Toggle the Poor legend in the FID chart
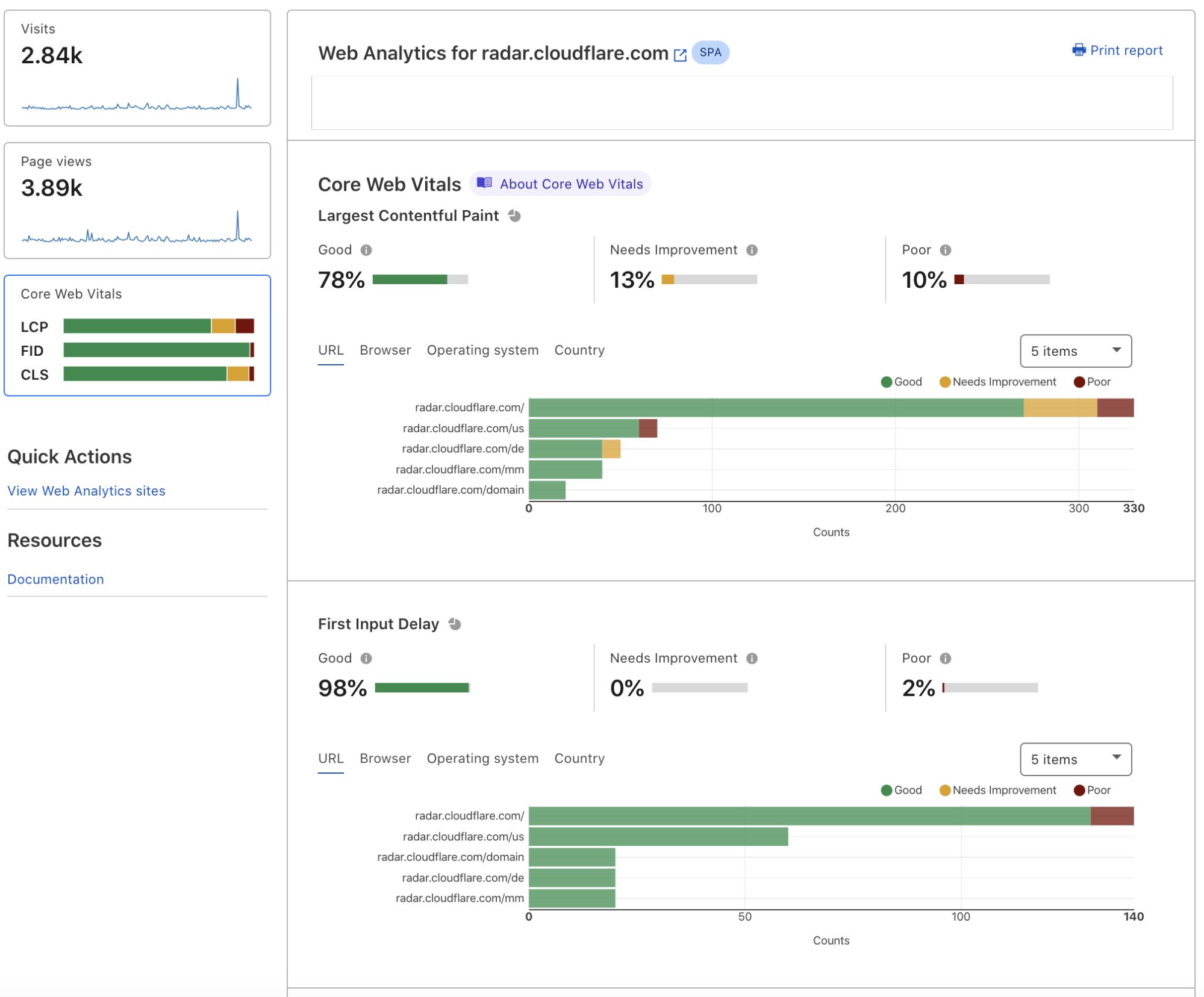This screenshot has height=997, width=1204. 1093,790
